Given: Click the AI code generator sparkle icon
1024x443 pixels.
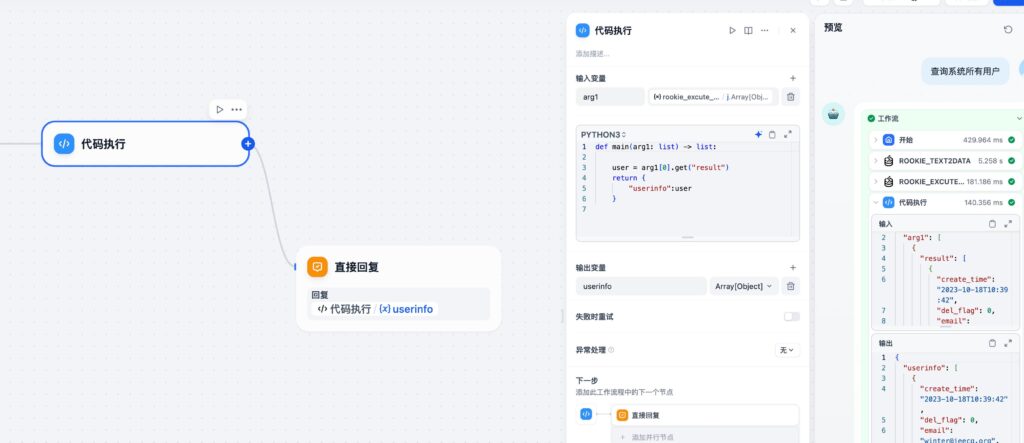Looking at the screenshot, I should coord(758,134).
